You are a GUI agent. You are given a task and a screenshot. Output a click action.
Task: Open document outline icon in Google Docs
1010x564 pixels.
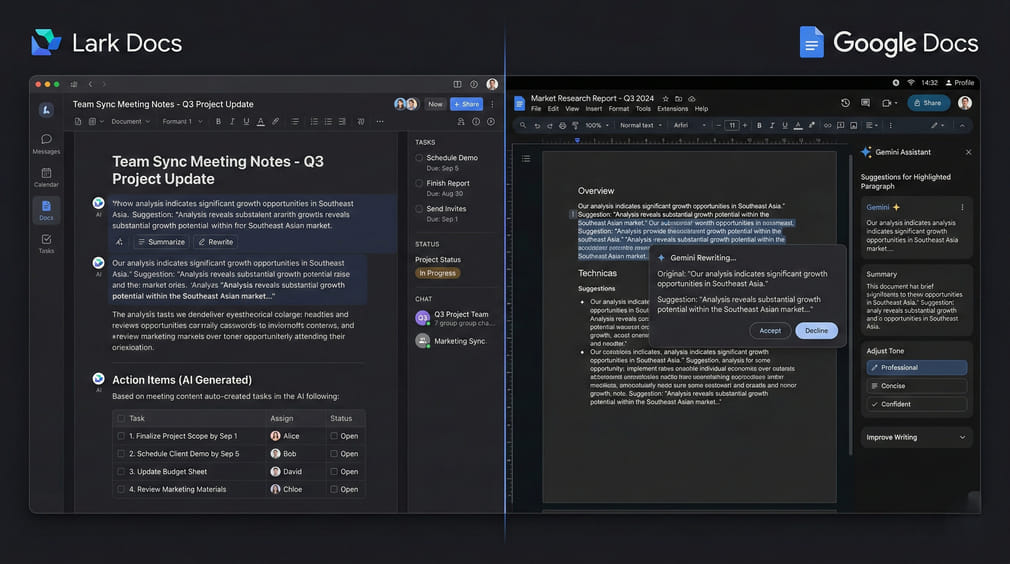click(526, 158)
